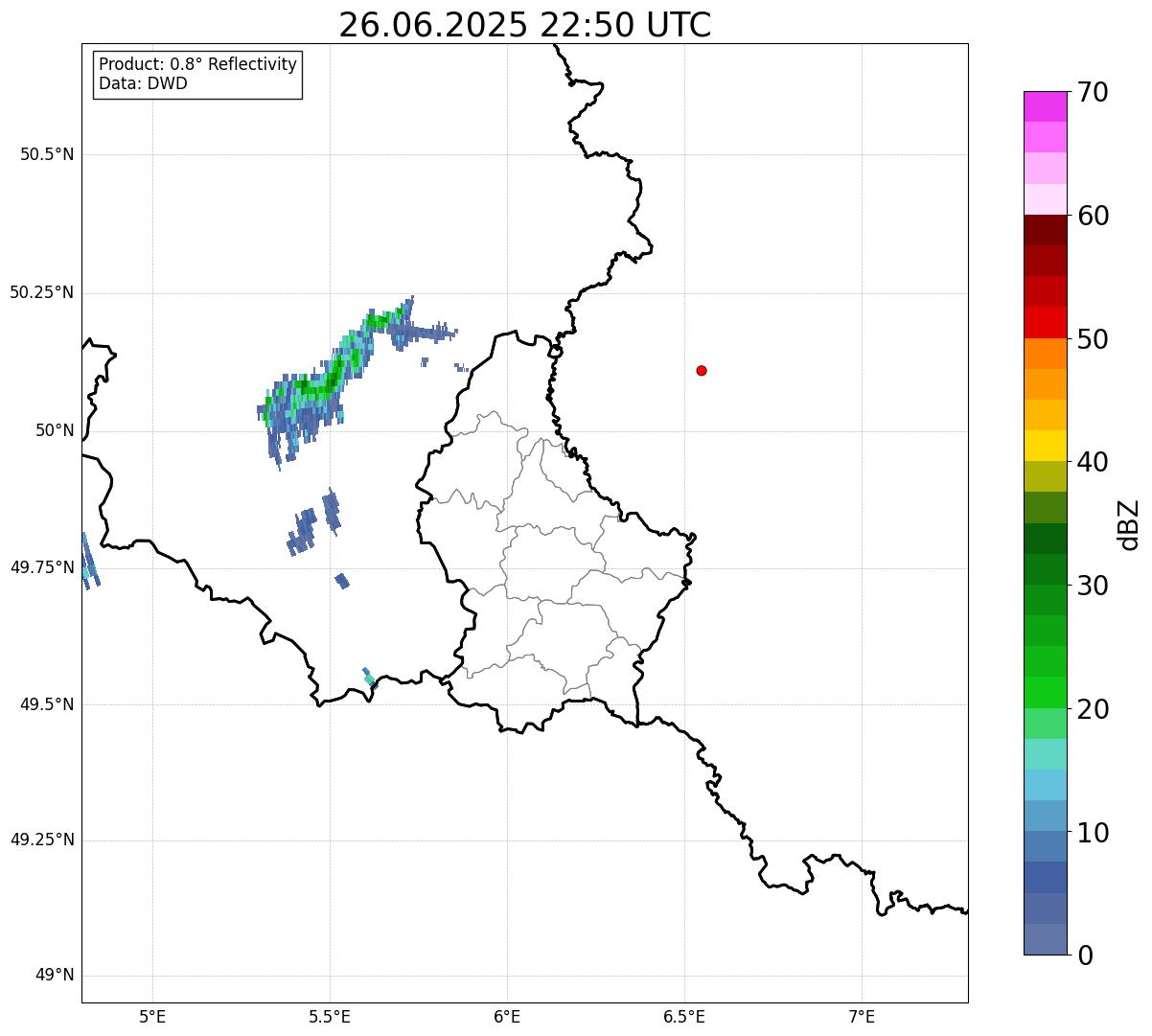Click the colorbar tick label "40"
The width and height of the screenshot is (1152, 1036).
click(1093, 462)
